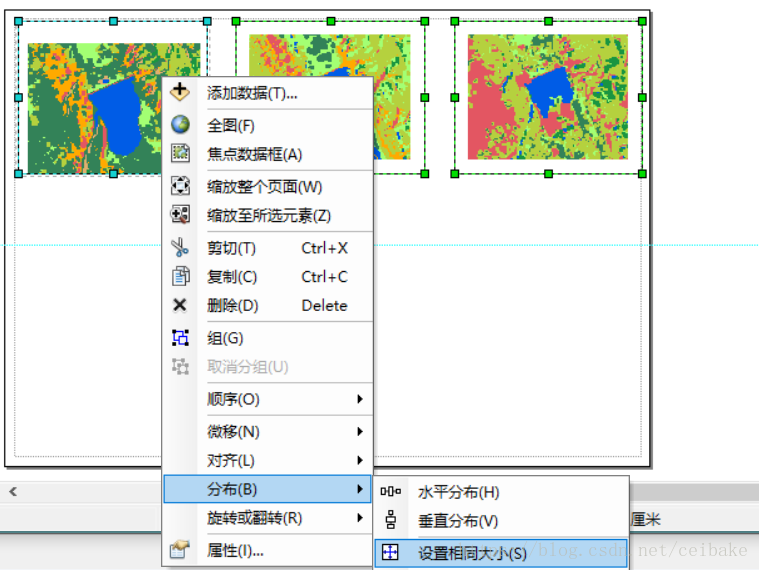Click the disabled 取消分组(U) entry

(x=268, y=367)
